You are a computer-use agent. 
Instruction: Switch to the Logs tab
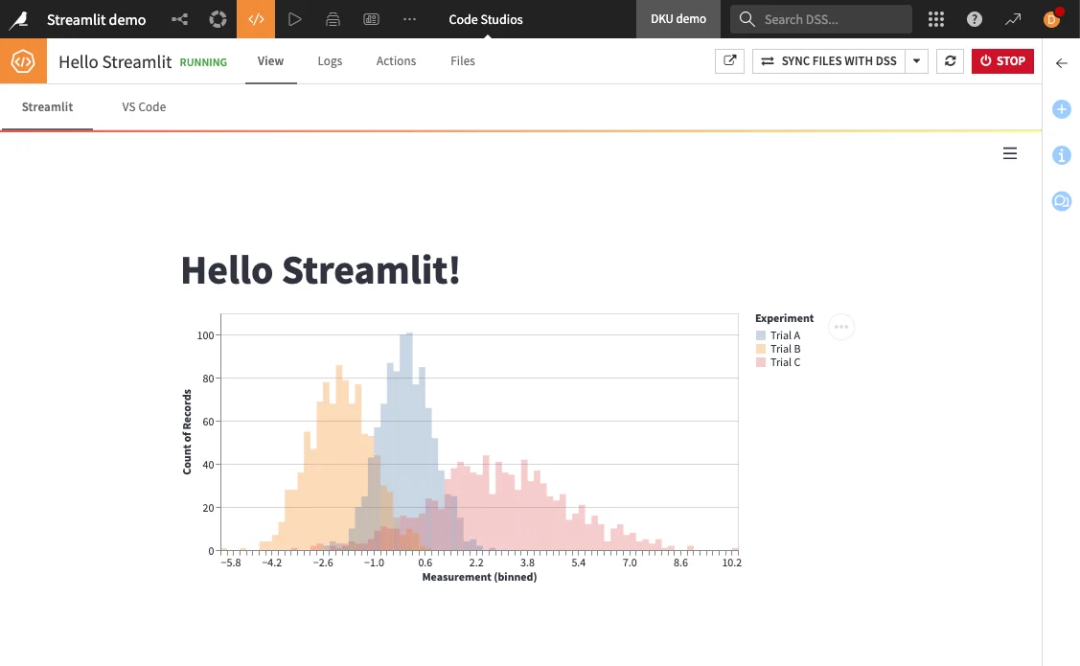330,61
